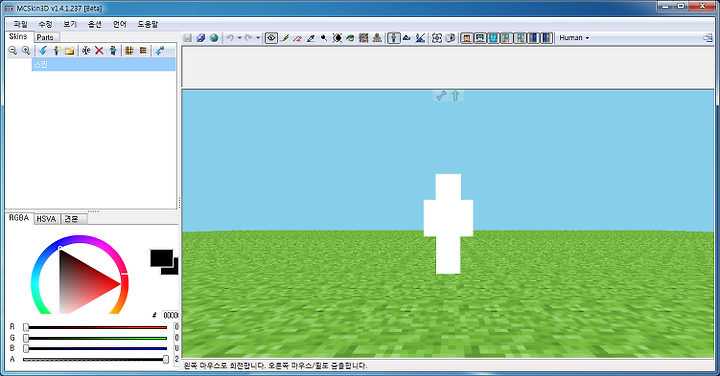Screen dimensions: 720x376
Task: Click the zoom in magnifier in Skins toolbar
Action: tap(26, 51)
